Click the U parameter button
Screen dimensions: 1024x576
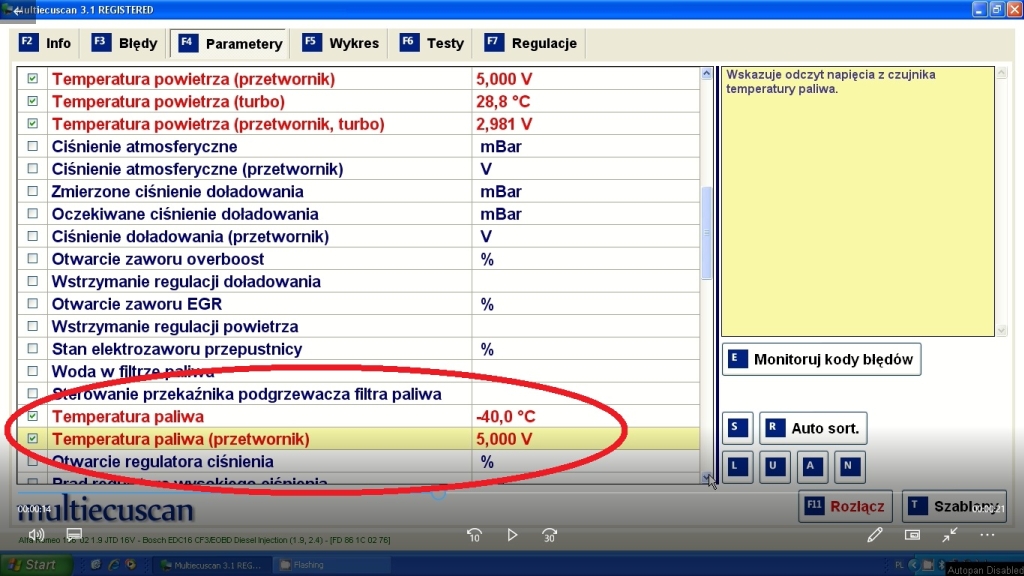click(x=774, y=466)
